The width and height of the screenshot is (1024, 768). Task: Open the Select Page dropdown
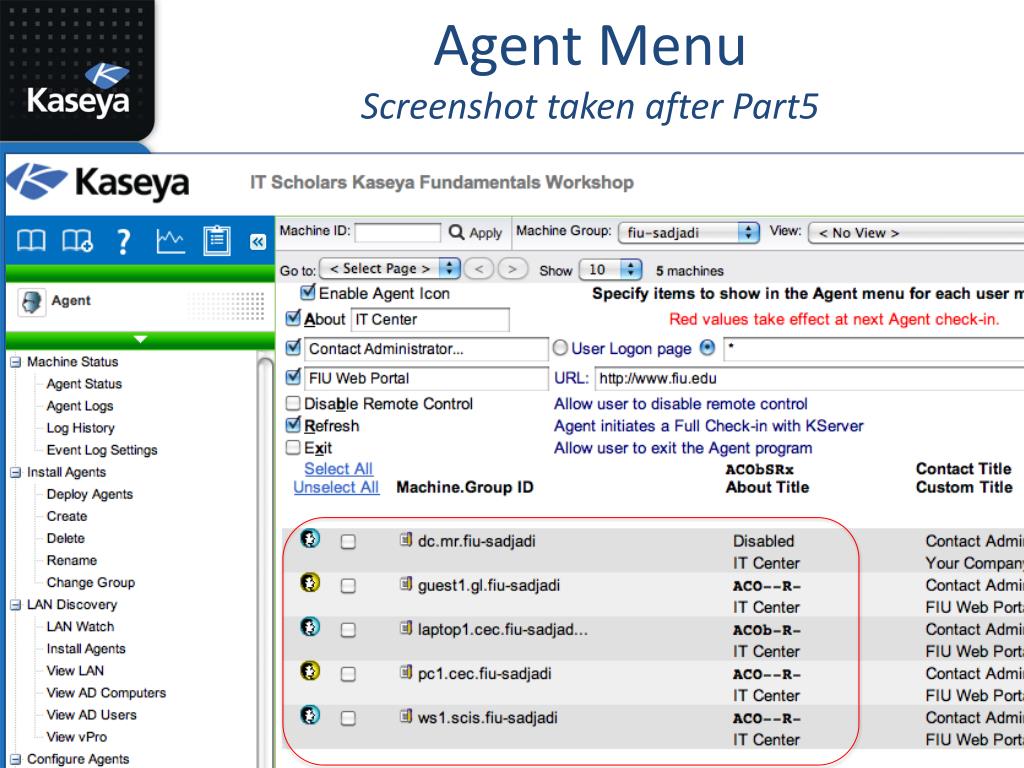[390, 268]
